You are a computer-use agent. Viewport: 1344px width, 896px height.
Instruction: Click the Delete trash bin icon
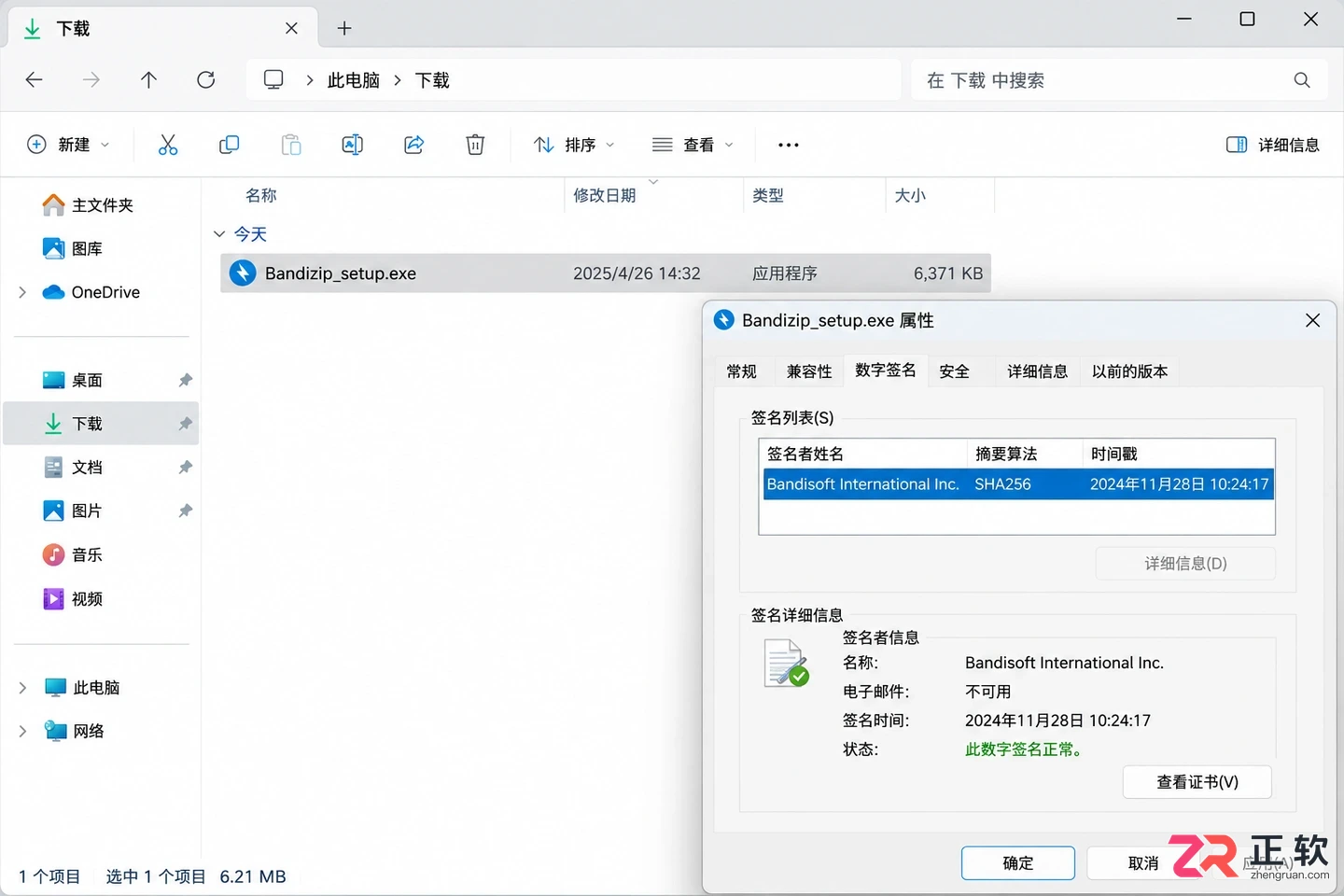click(x=475, y=145)
